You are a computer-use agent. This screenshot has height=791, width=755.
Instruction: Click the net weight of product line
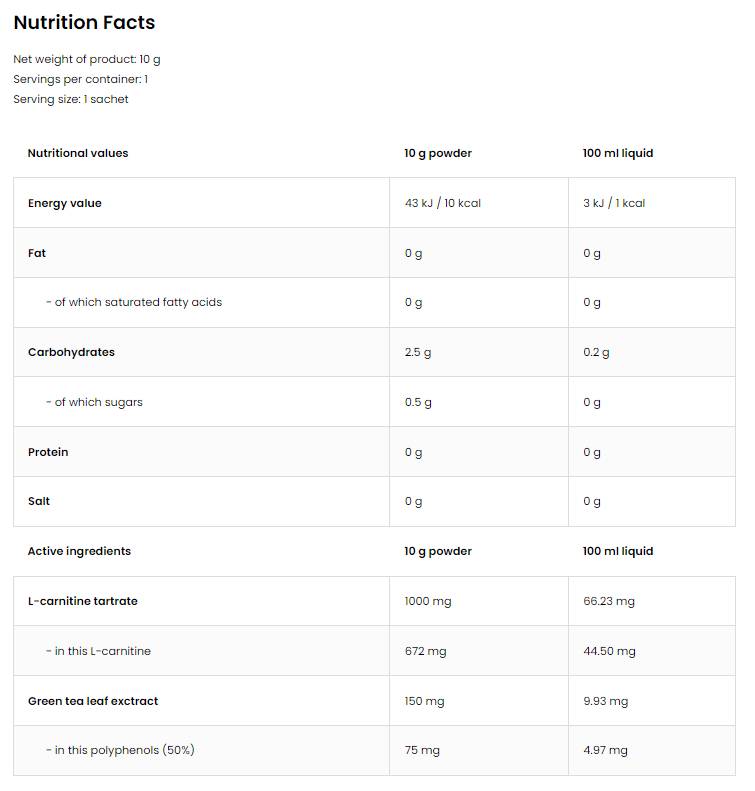pyautogui.click(x=87, y=59)
